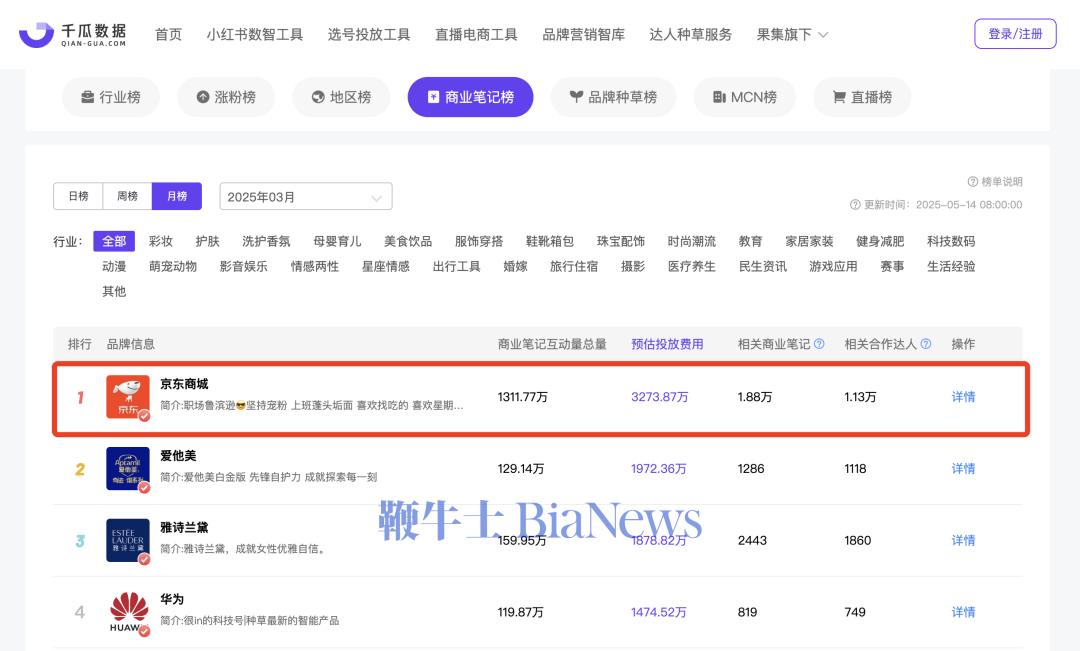Open the 雅诗兰黛 brand logo
This screenshot has width=1080, height=651.
pyautogui.click(x=128, y=540)
